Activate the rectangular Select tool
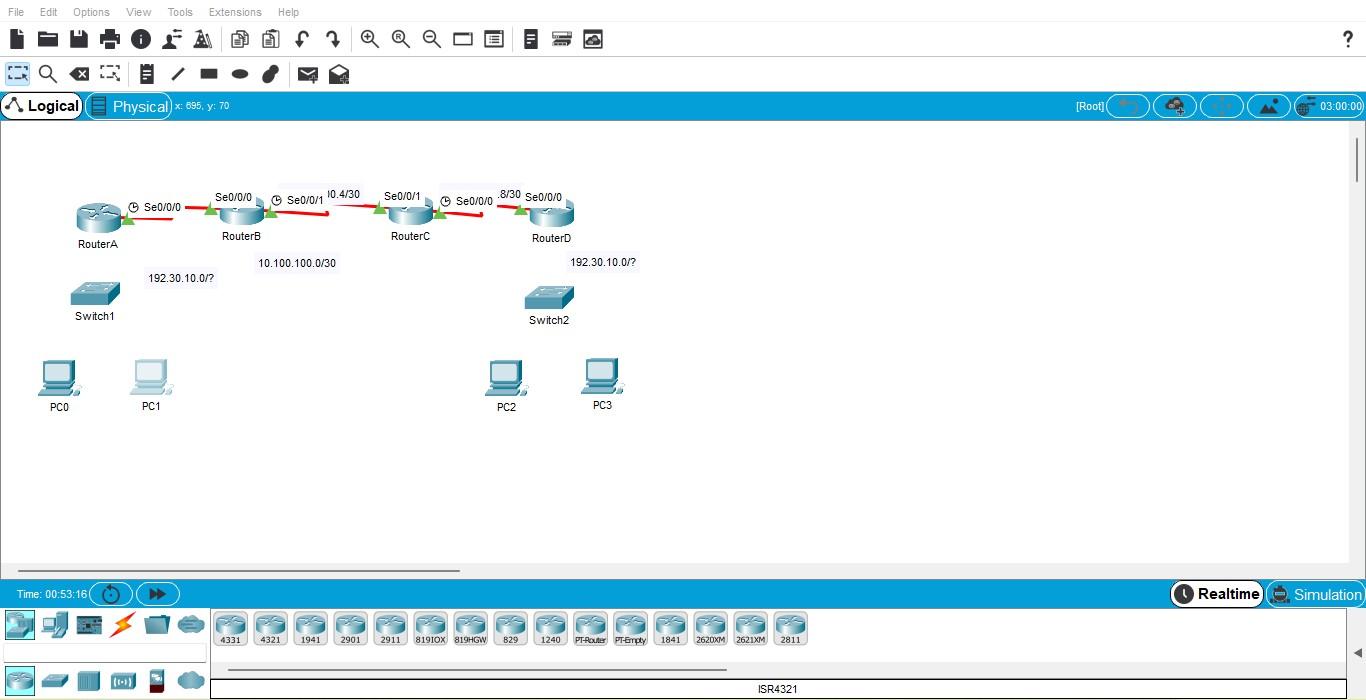 tap(17, 74)
